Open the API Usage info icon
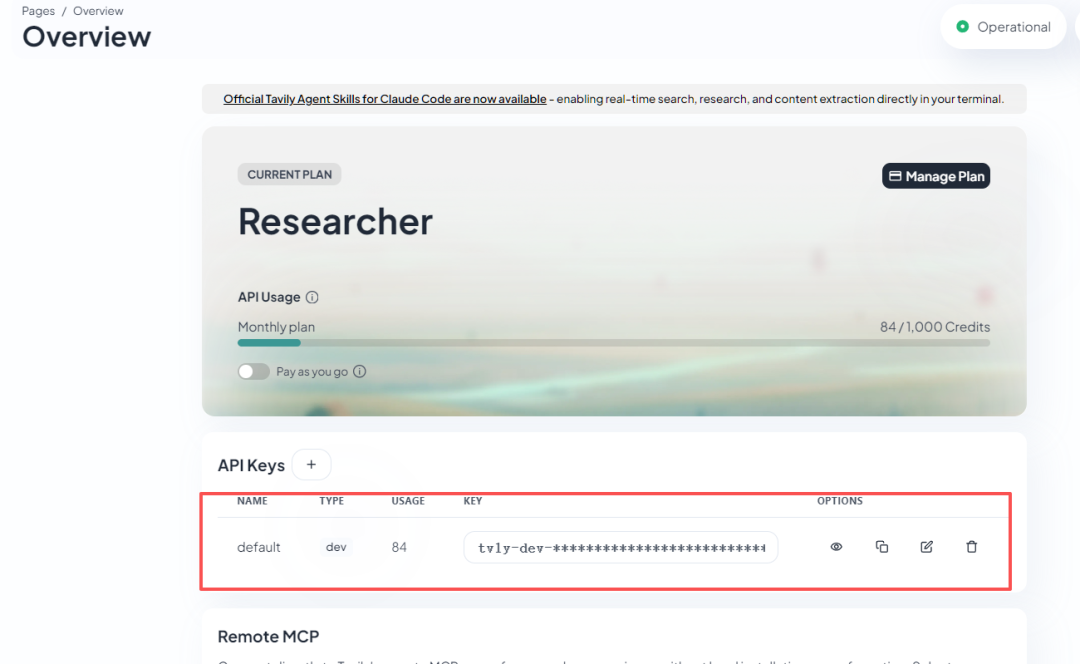This screenshot has height=664, width=1080. tap(312, 298)
